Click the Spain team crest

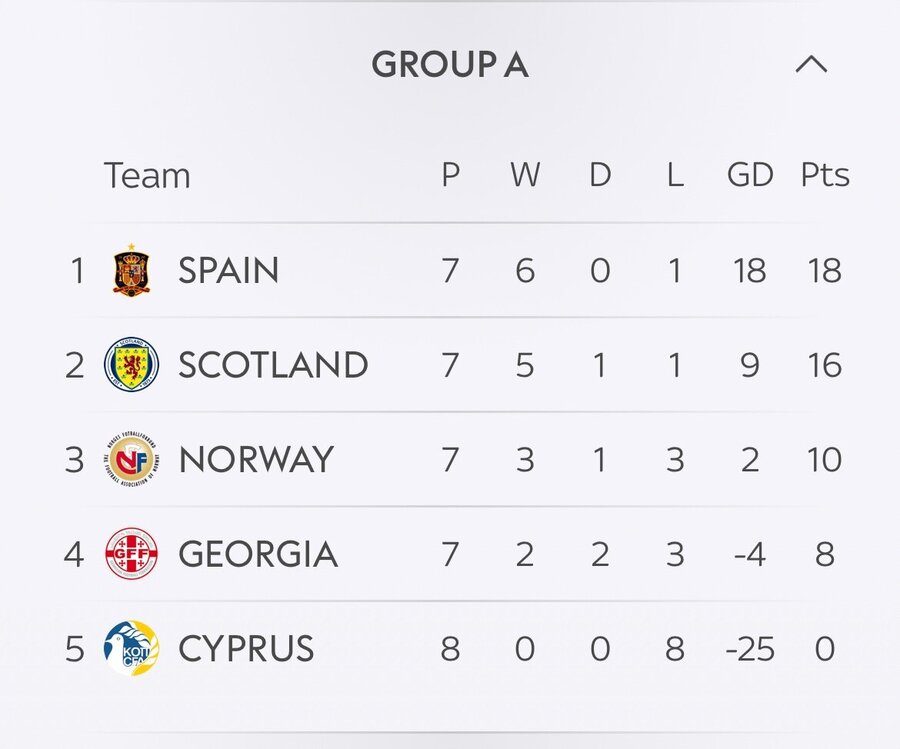[x=131, y=270]
